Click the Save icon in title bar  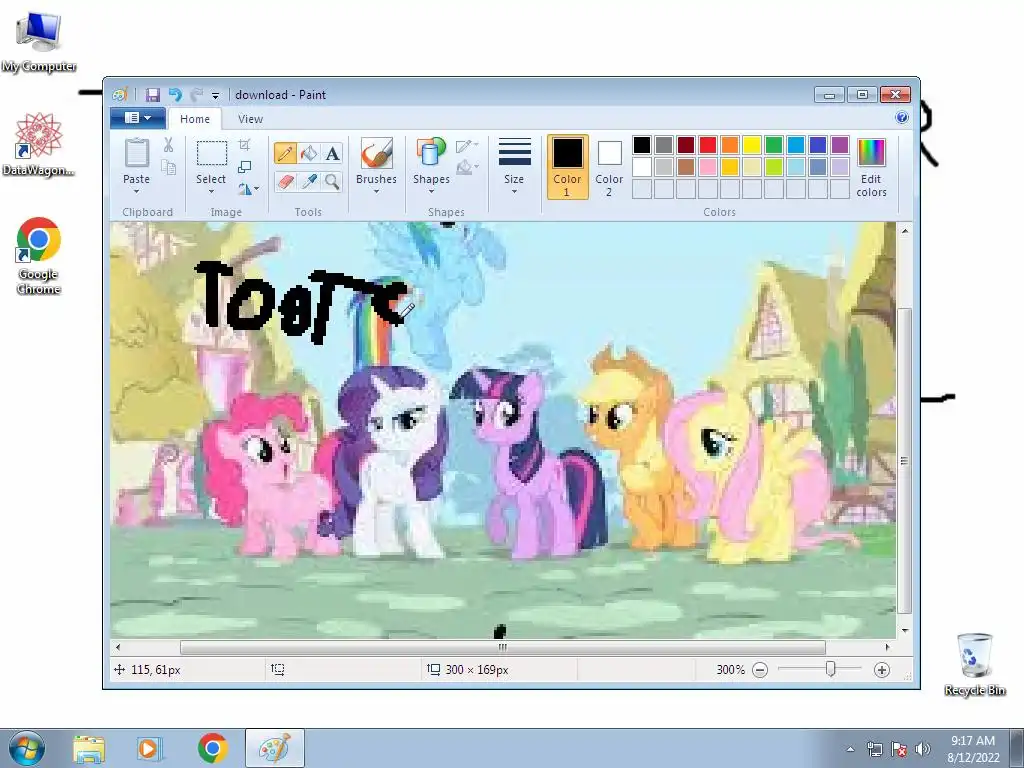coord(153,95)
